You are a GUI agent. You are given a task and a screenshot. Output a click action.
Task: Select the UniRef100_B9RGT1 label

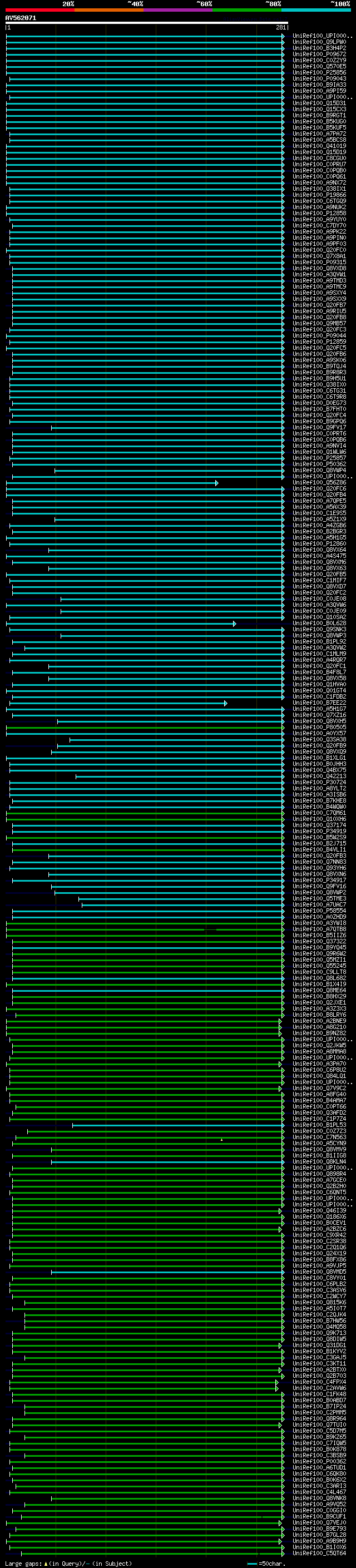[319, 116]
